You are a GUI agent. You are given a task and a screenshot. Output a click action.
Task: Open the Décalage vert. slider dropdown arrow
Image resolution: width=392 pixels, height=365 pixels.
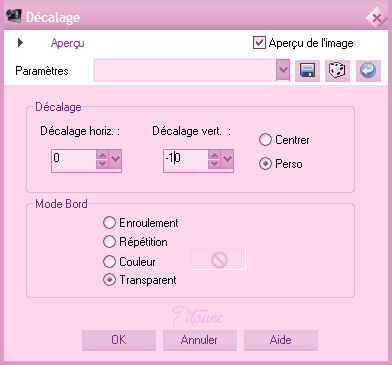(x=227, y=159)
